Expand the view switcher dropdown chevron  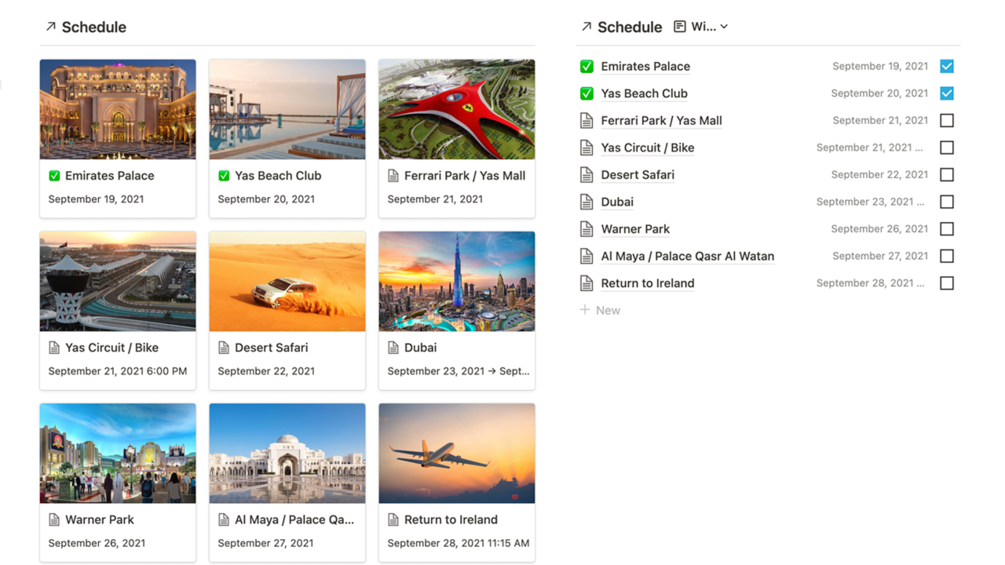point(724,27)
